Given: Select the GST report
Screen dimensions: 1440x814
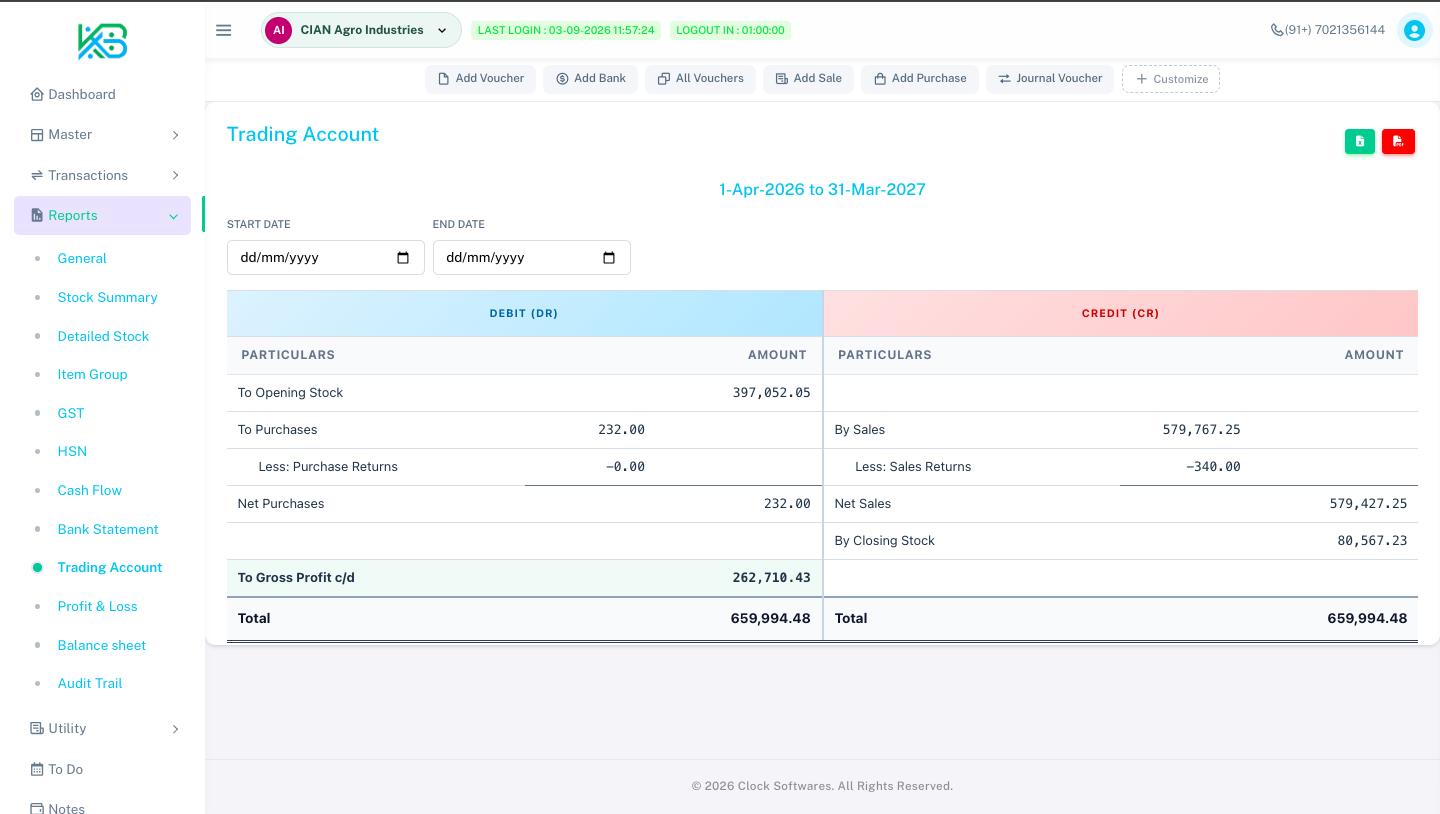Looking at the screenshot, I should pyautogui.click(x=71, y=414).
